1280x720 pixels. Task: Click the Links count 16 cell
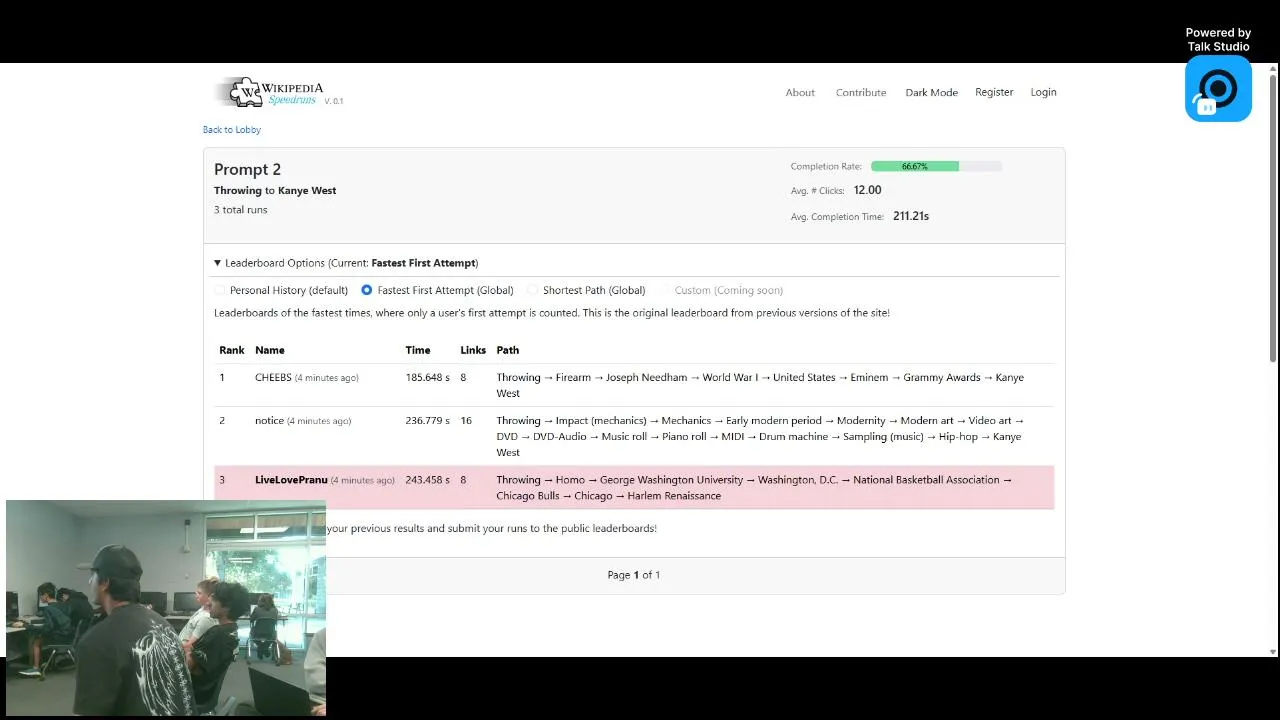466,420
